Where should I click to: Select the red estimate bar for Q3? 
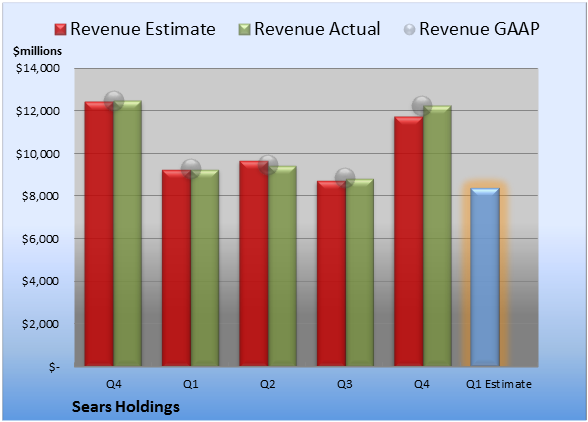point(332,273)
